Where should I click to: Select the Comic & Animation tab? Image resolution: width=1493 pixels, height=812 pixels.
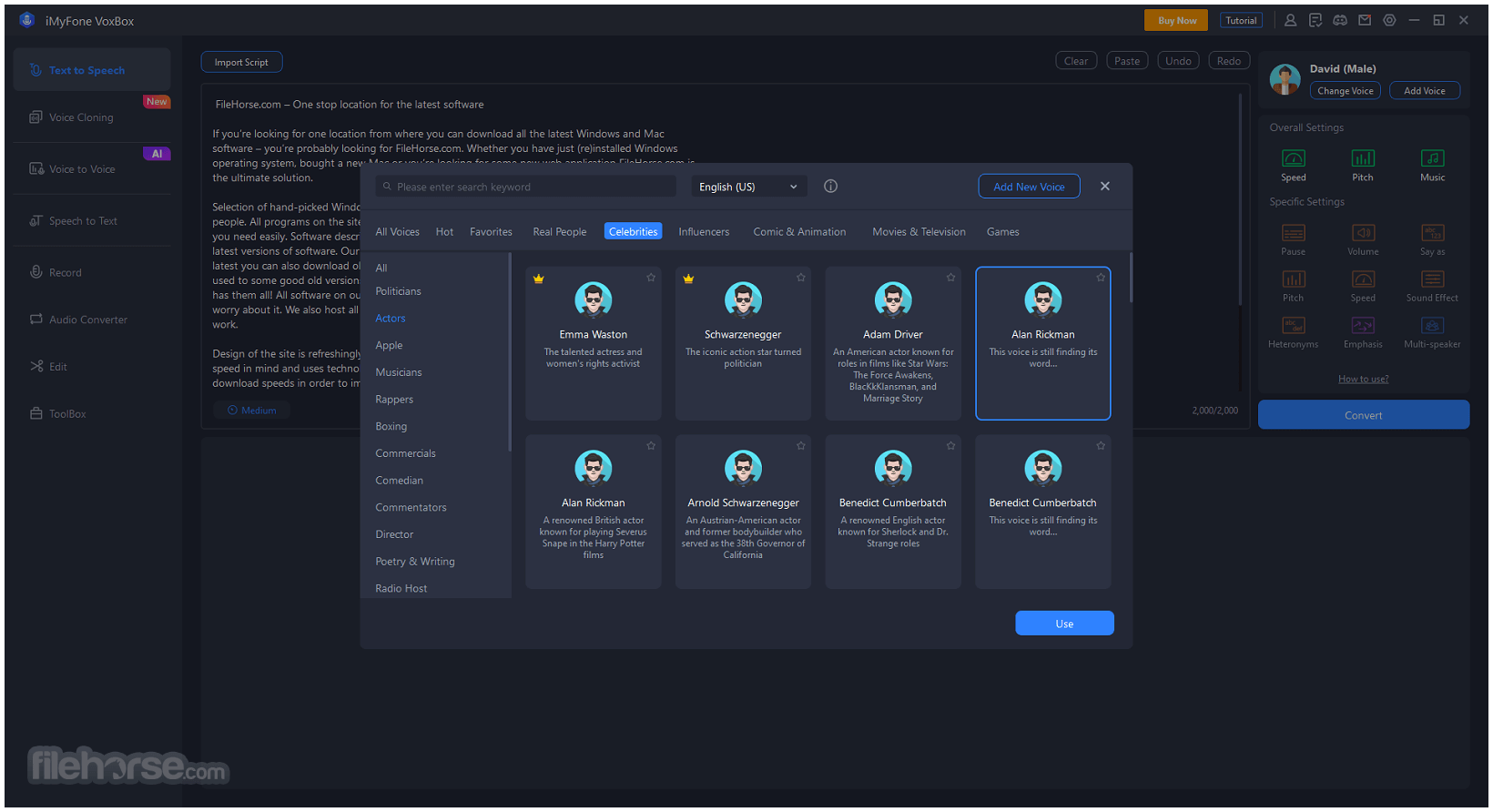pyautogui.click(x=799, y=232)
